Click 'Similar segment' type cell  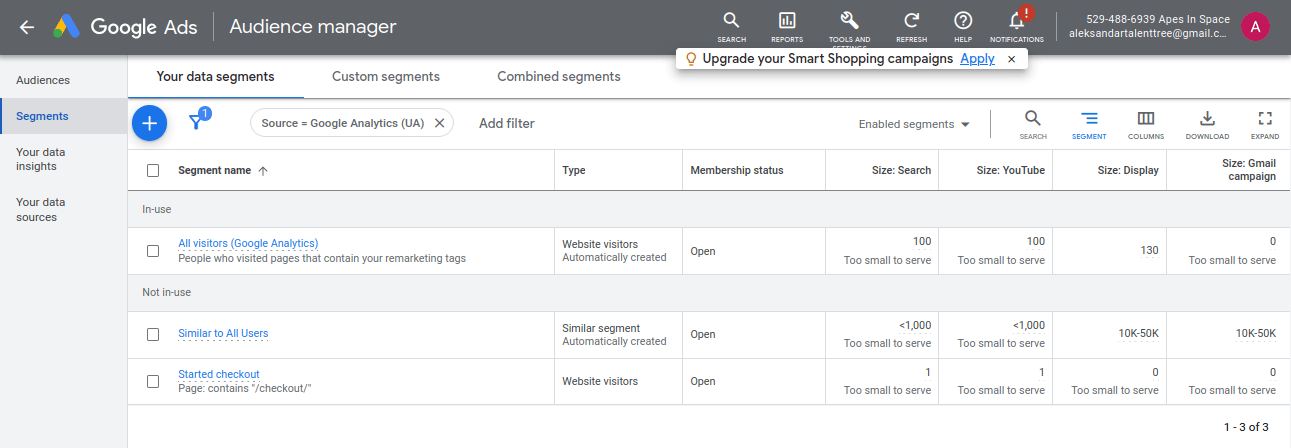click(601, 328)
